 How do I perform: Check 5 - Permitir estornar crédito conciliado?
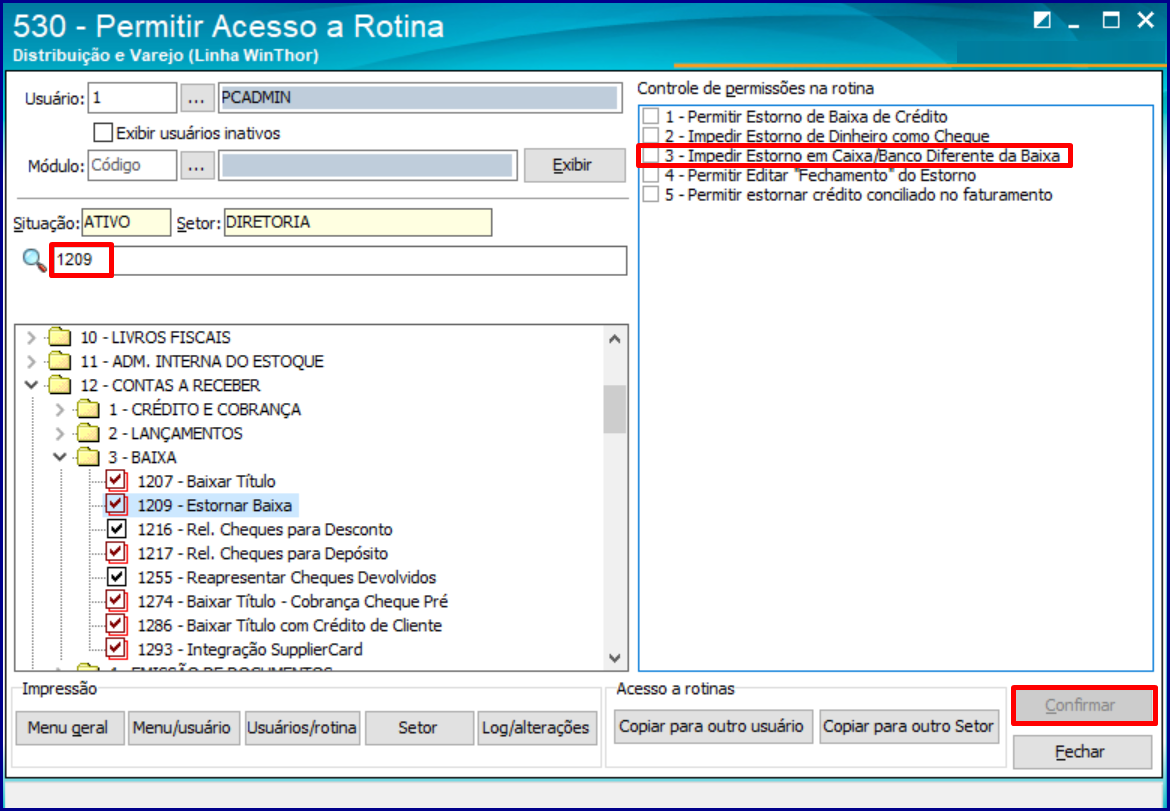click(x=651, y=195)
